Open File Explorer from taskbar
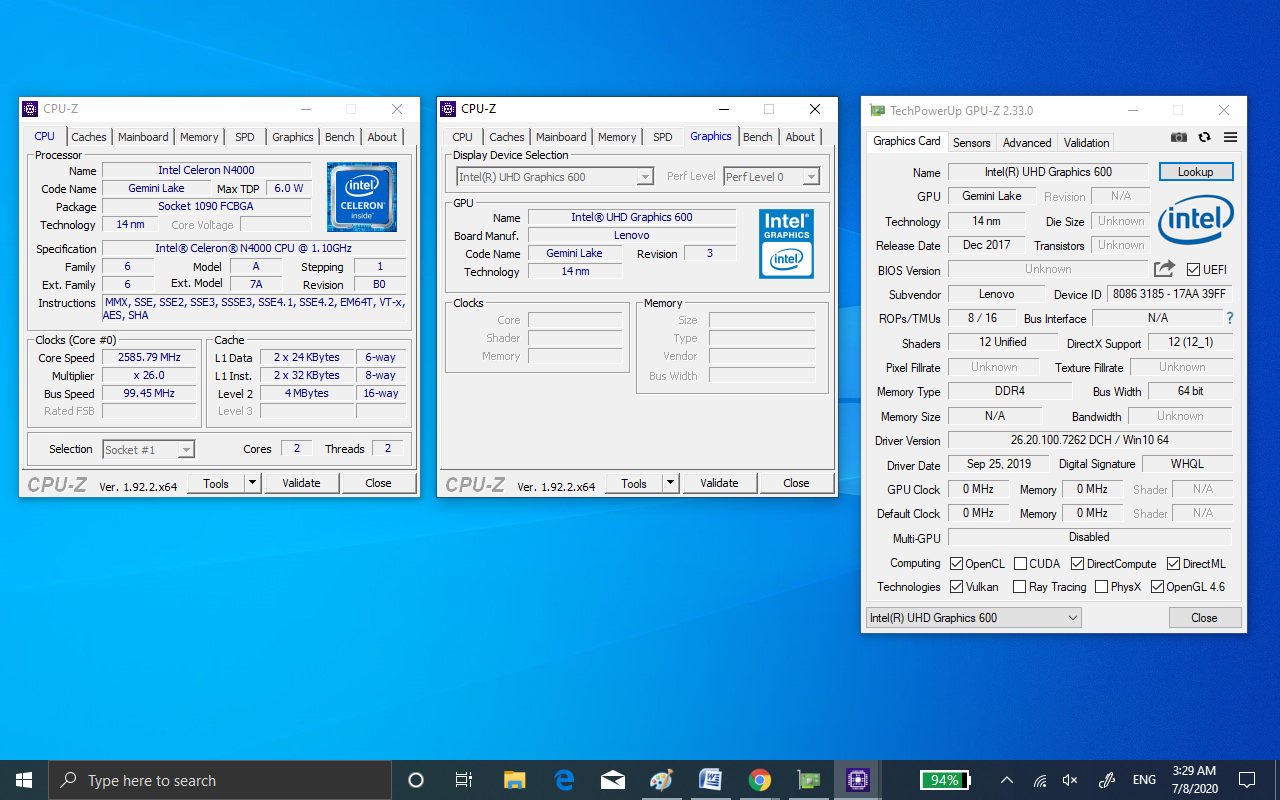Image resolution: width=1280 pixels, height=800 pixels. click(x=514, y=780)
